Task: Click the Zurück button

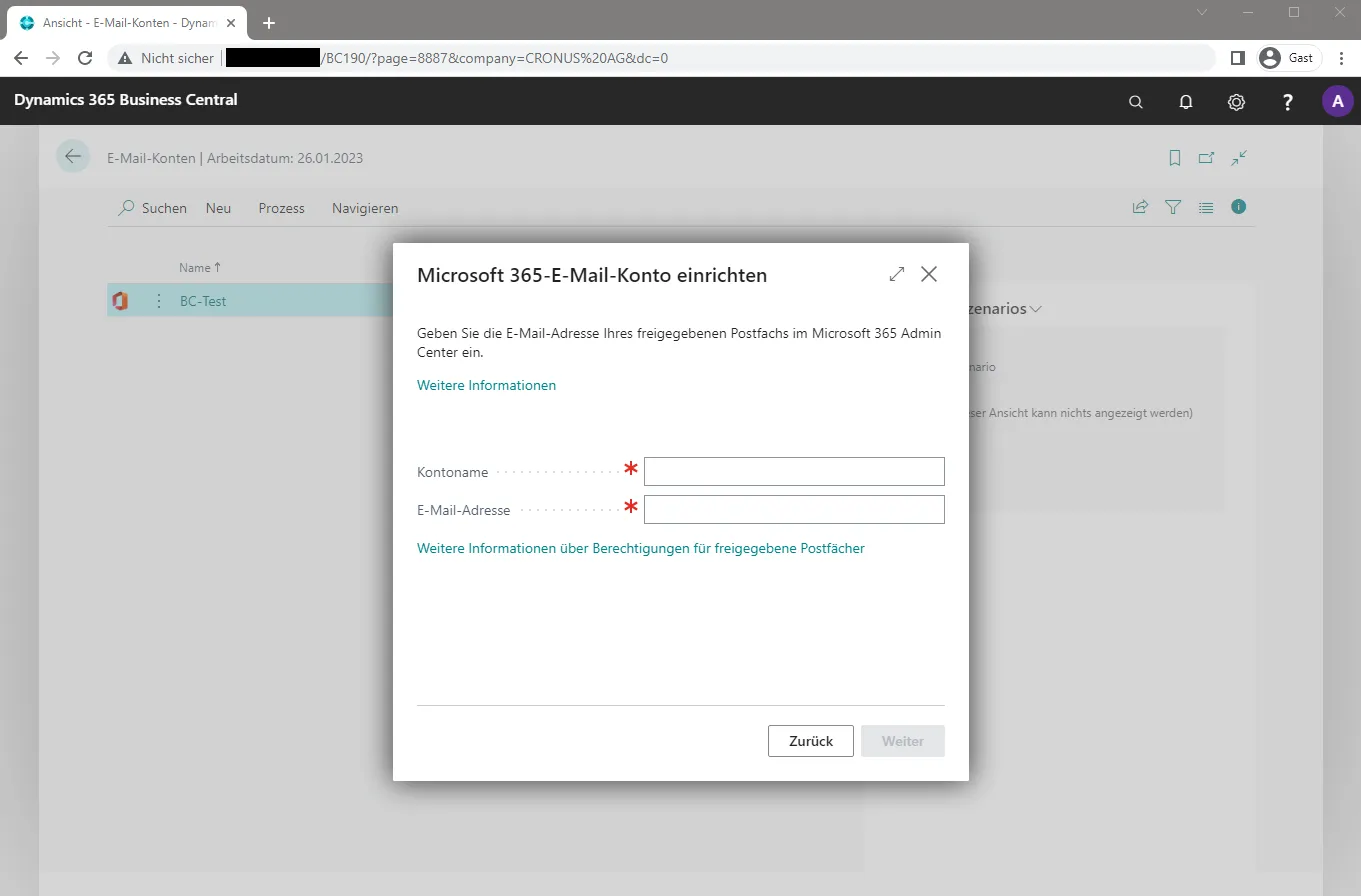Action: point(811,741)
